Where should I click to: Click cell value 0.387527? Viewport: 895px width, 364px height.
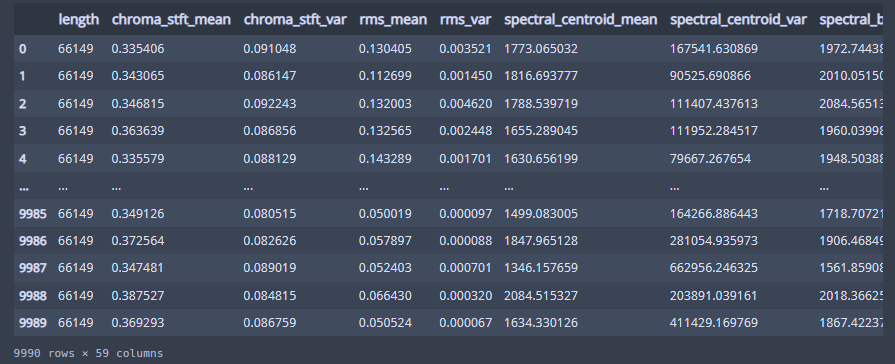tap(138, 296)
